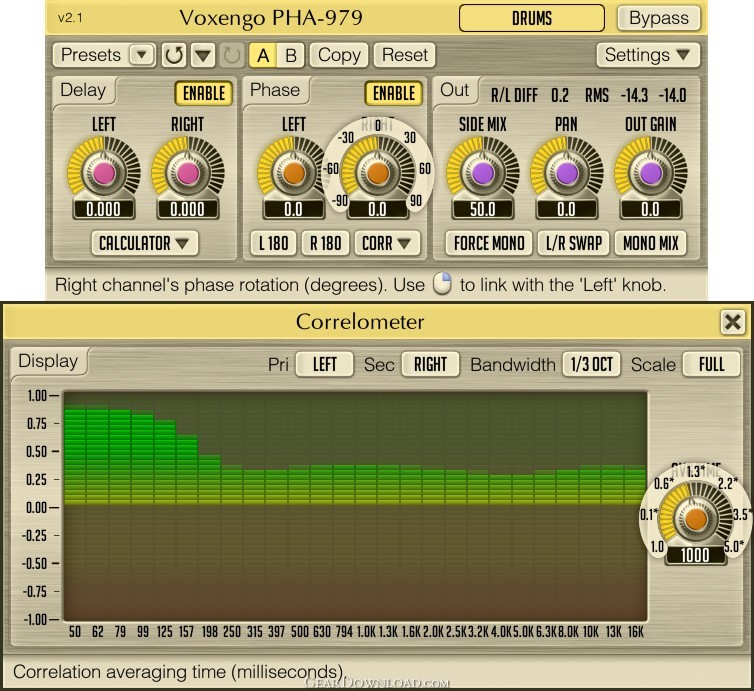
Task: Click the 50 Hz band label
Action: pyautogui.click(x=75, y=631)
